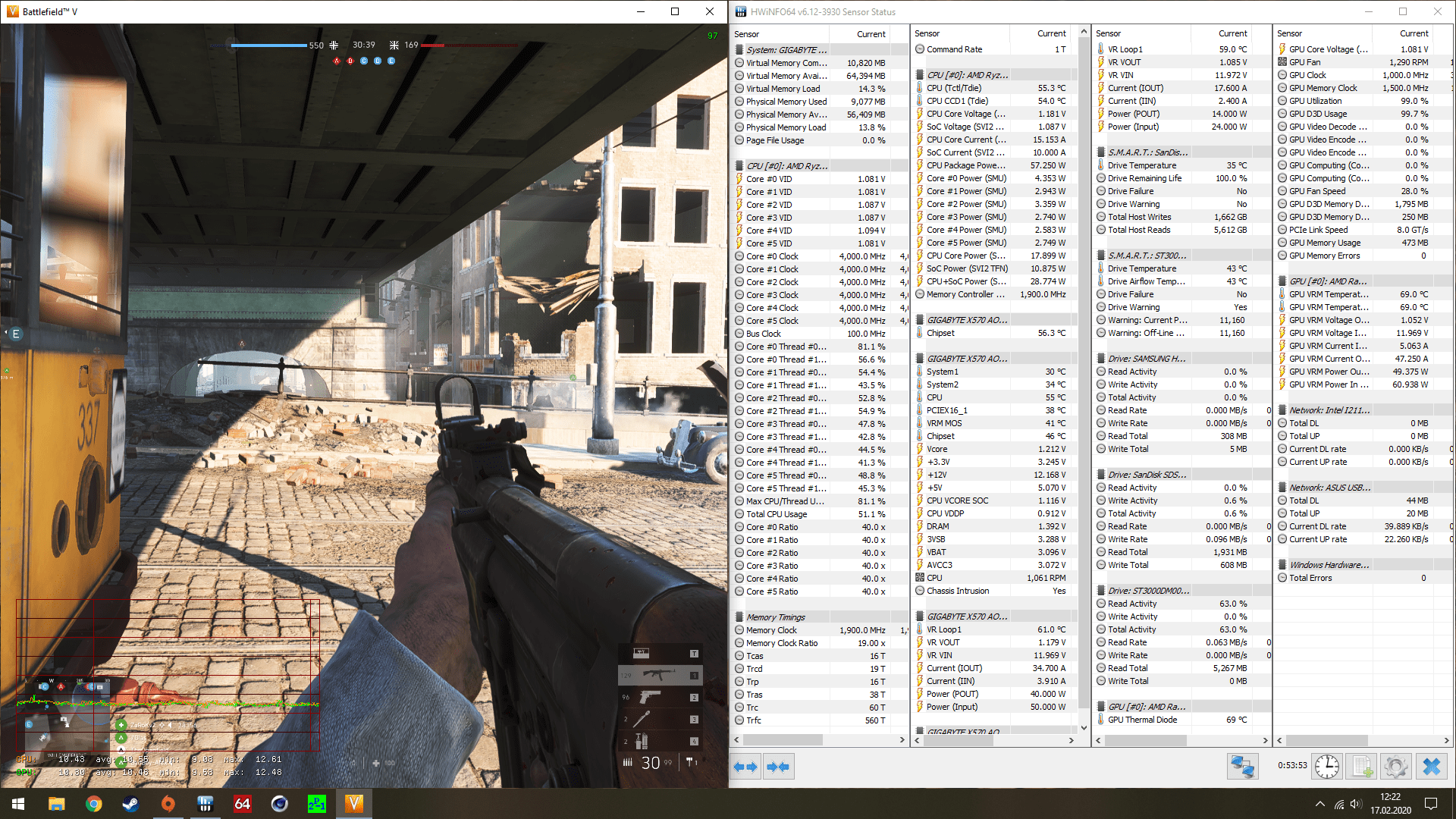
Task: Select S.M.A.R.T.: SanDis... group header
Action: pos(1181,152)
